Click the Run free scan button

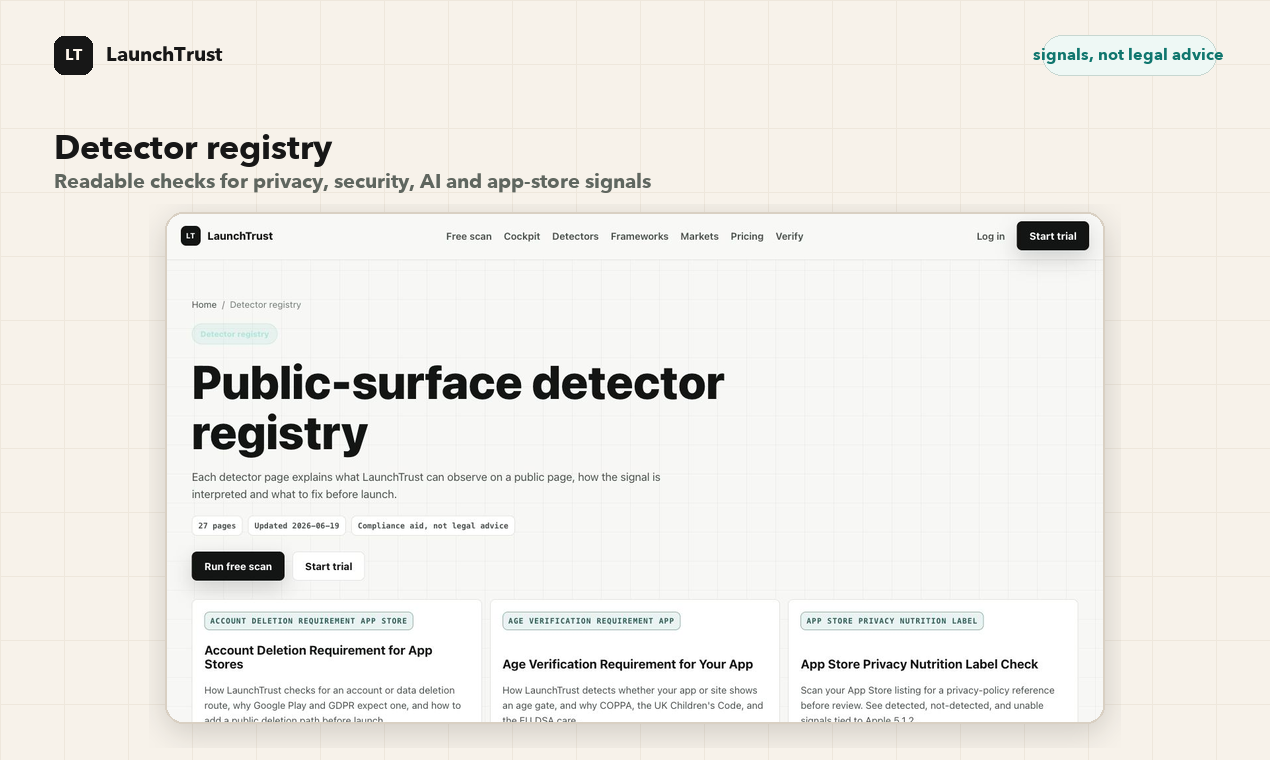238,566
